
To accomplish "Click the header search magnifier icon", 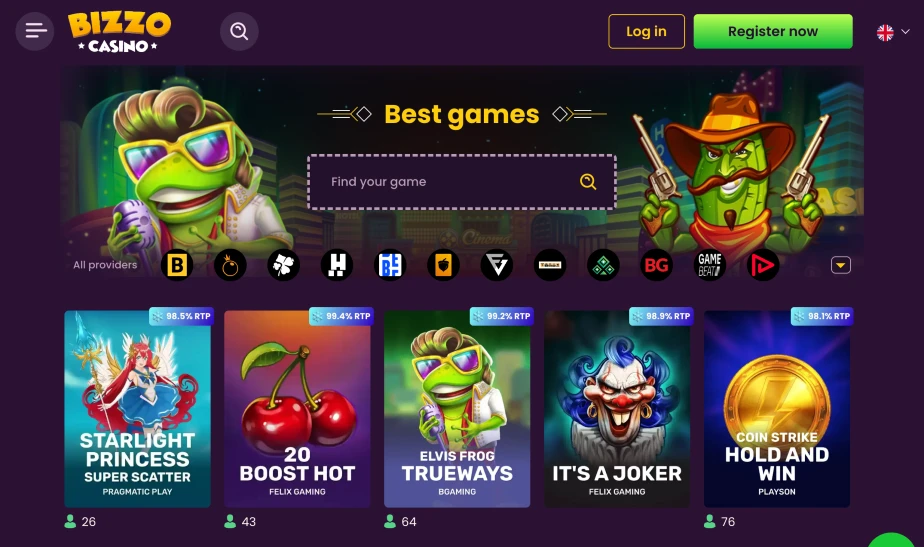I will point(239,31).
